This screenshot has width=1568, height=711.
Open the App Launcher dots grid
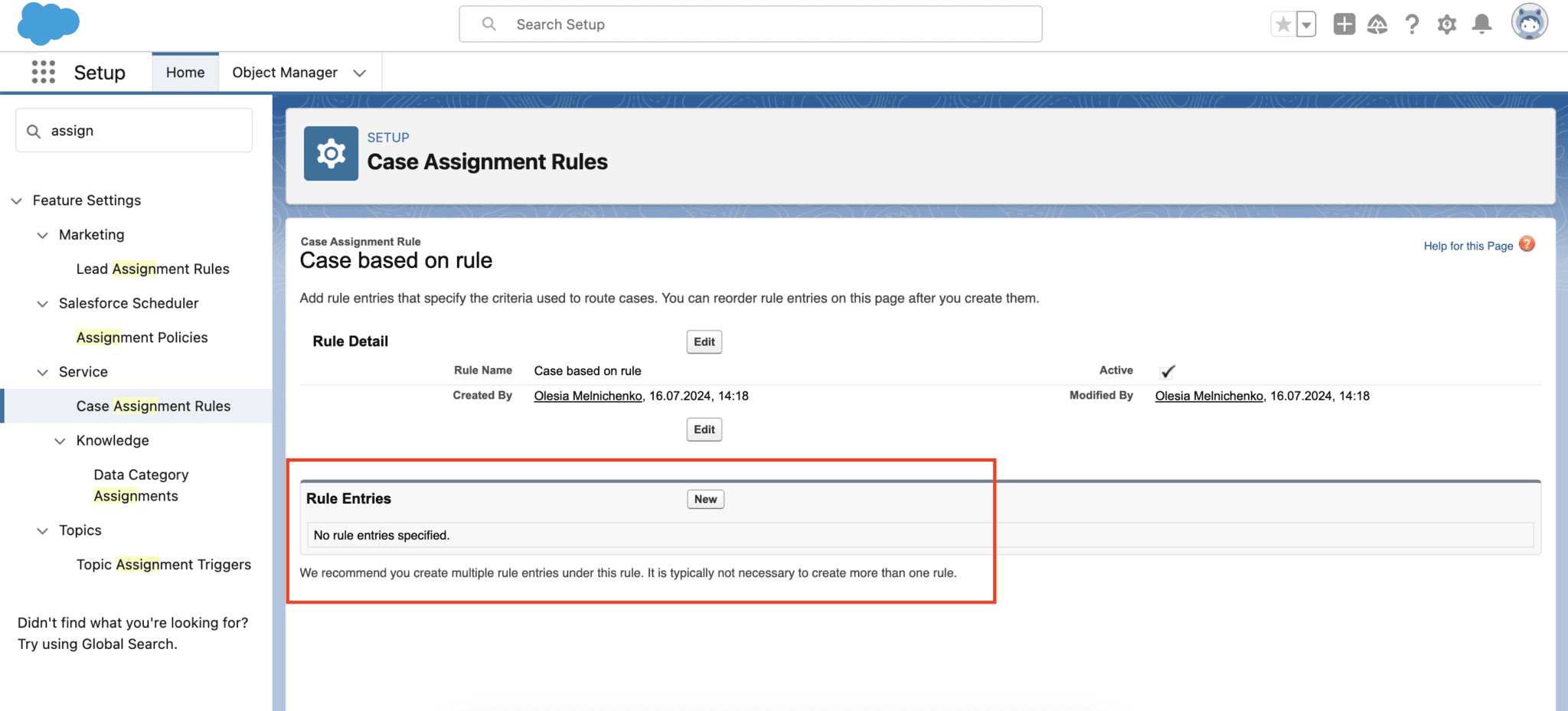click(x=44, y=72)
